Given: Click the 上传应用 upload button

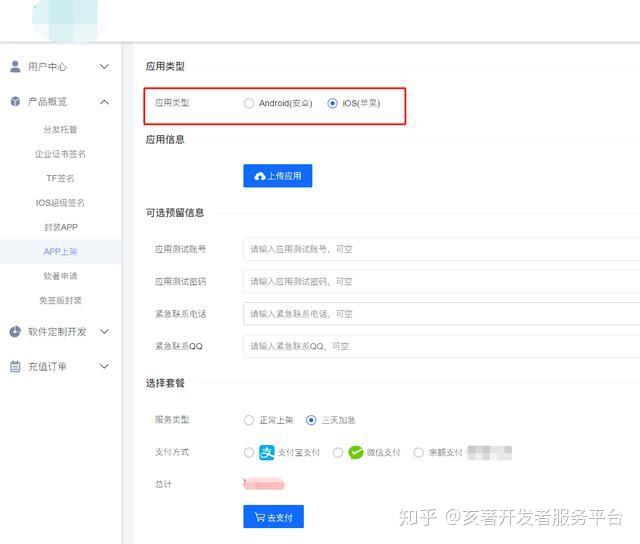Looking at the screenshot, I should click(x=278, y=176).
